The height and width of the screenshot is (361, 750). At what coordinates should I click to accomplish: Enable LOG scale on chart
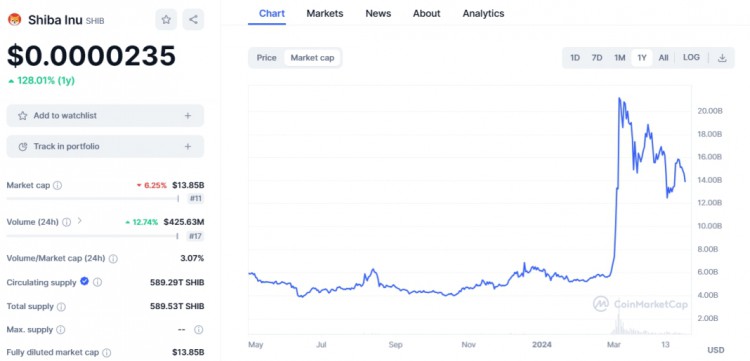coord(691,57)
